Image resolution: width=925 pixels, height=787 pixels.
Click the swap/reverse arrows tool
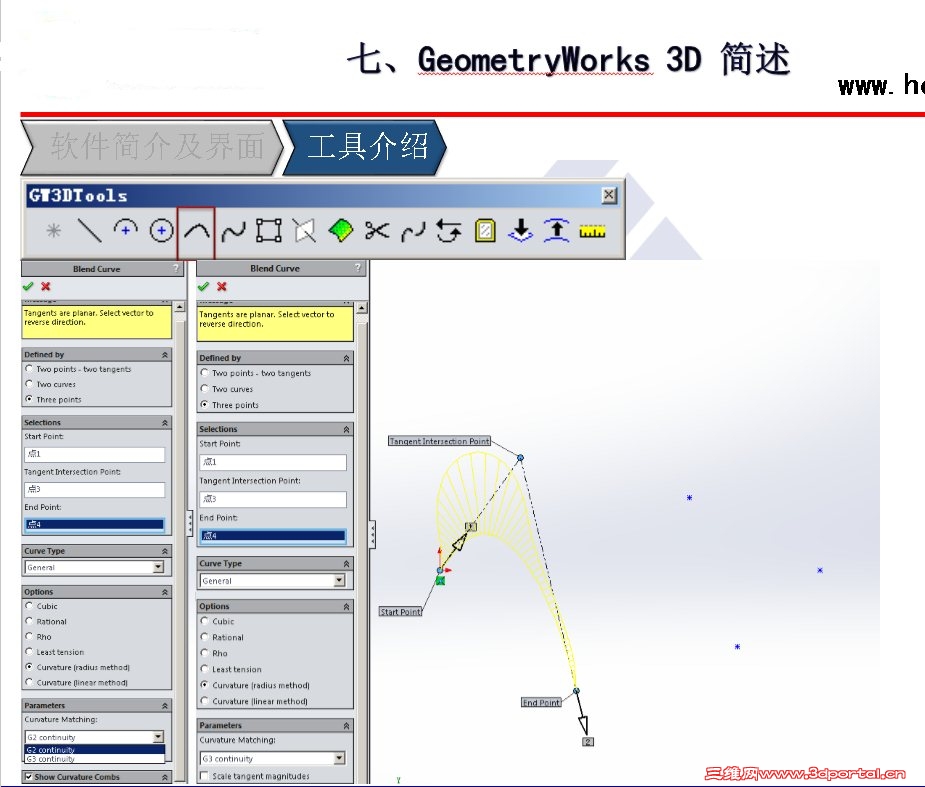[448, 231]
